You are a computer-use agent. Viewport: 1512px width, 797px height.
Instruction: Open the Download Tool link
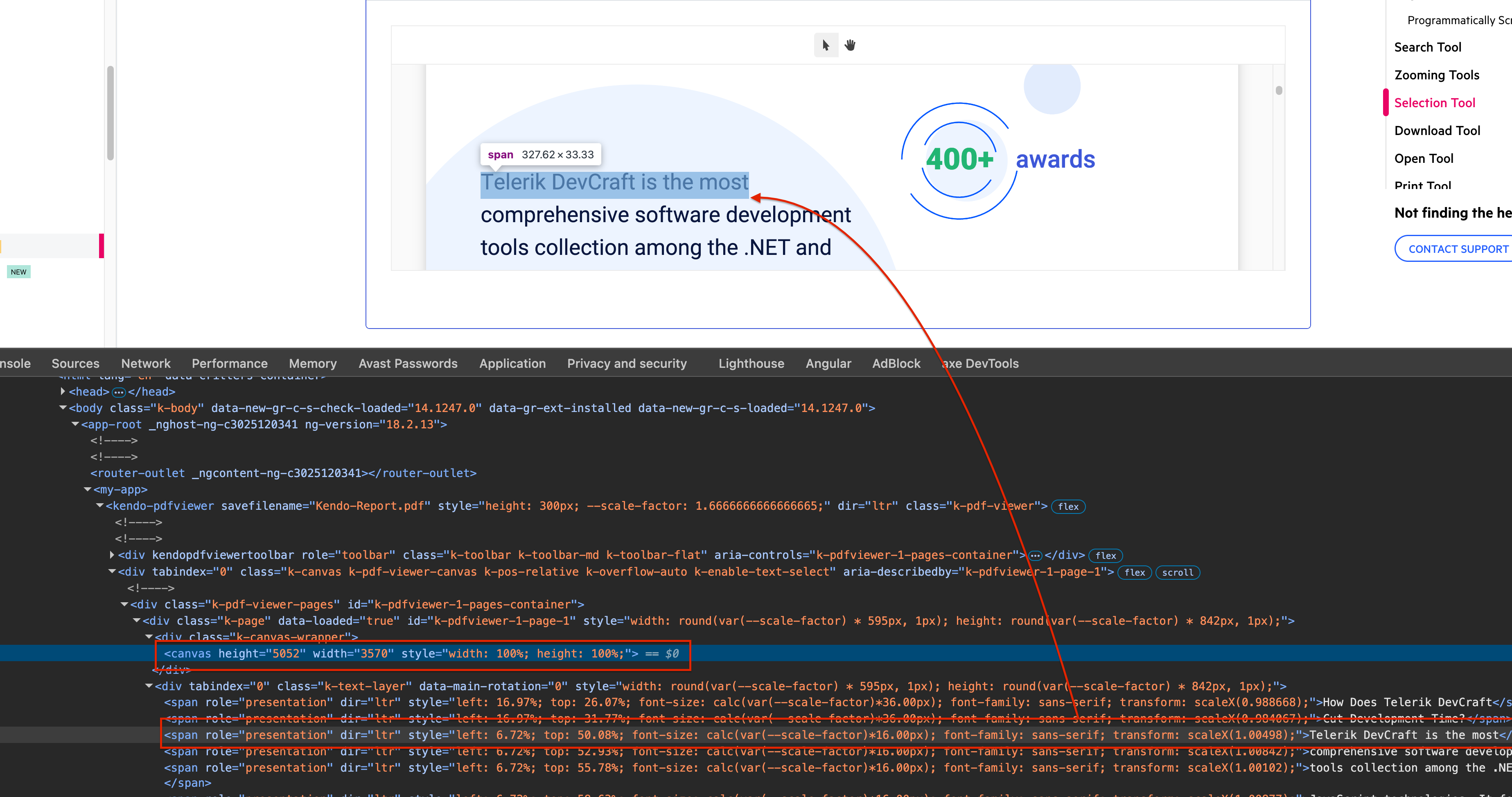[x=1437, y=130]
